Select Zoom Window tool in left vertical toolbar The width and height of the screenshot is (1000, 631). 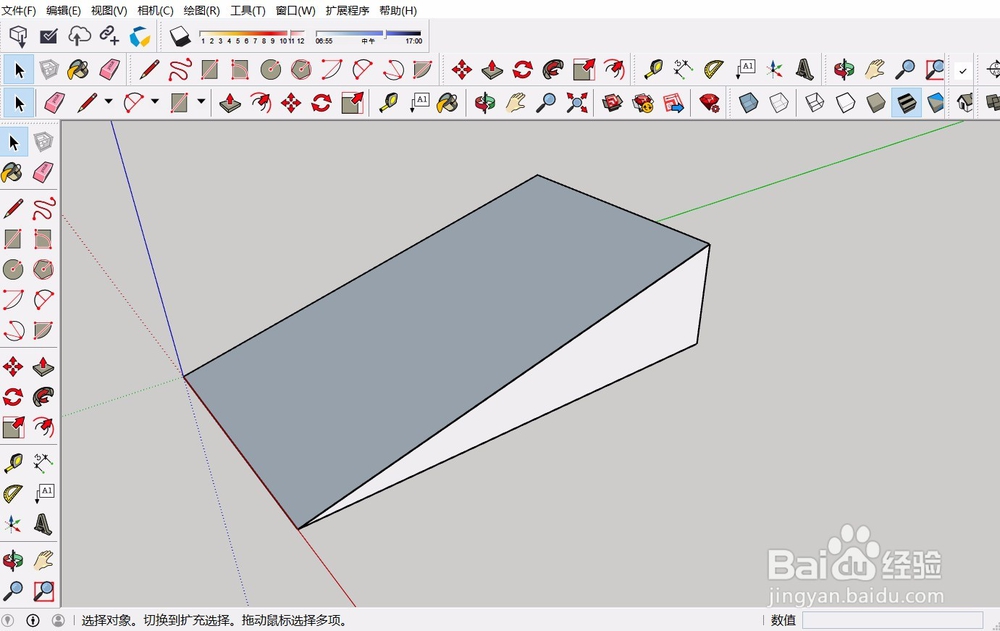[x=43, y=591]
